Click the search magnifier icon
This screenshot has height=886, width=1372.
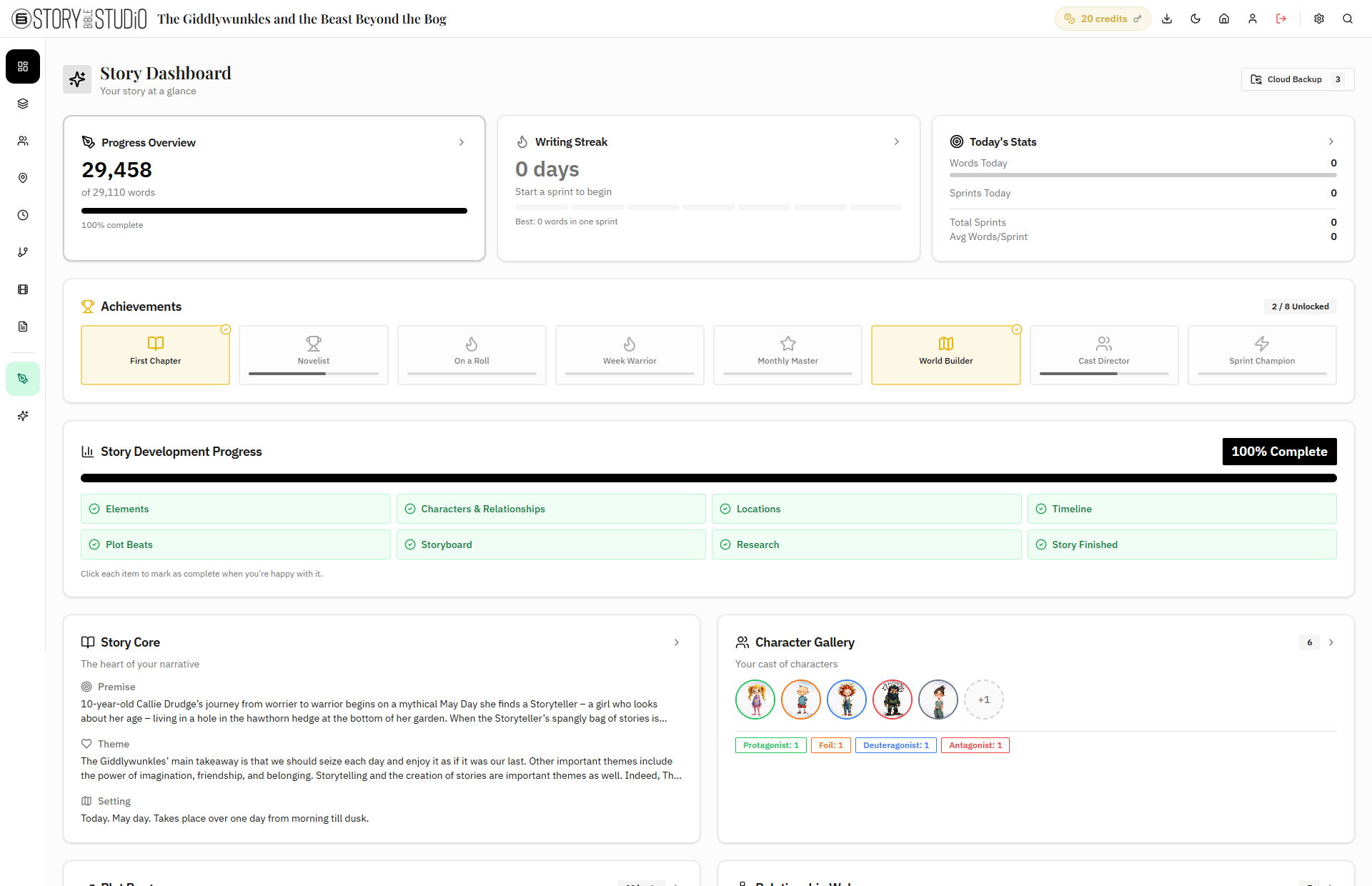point(1348,19)
